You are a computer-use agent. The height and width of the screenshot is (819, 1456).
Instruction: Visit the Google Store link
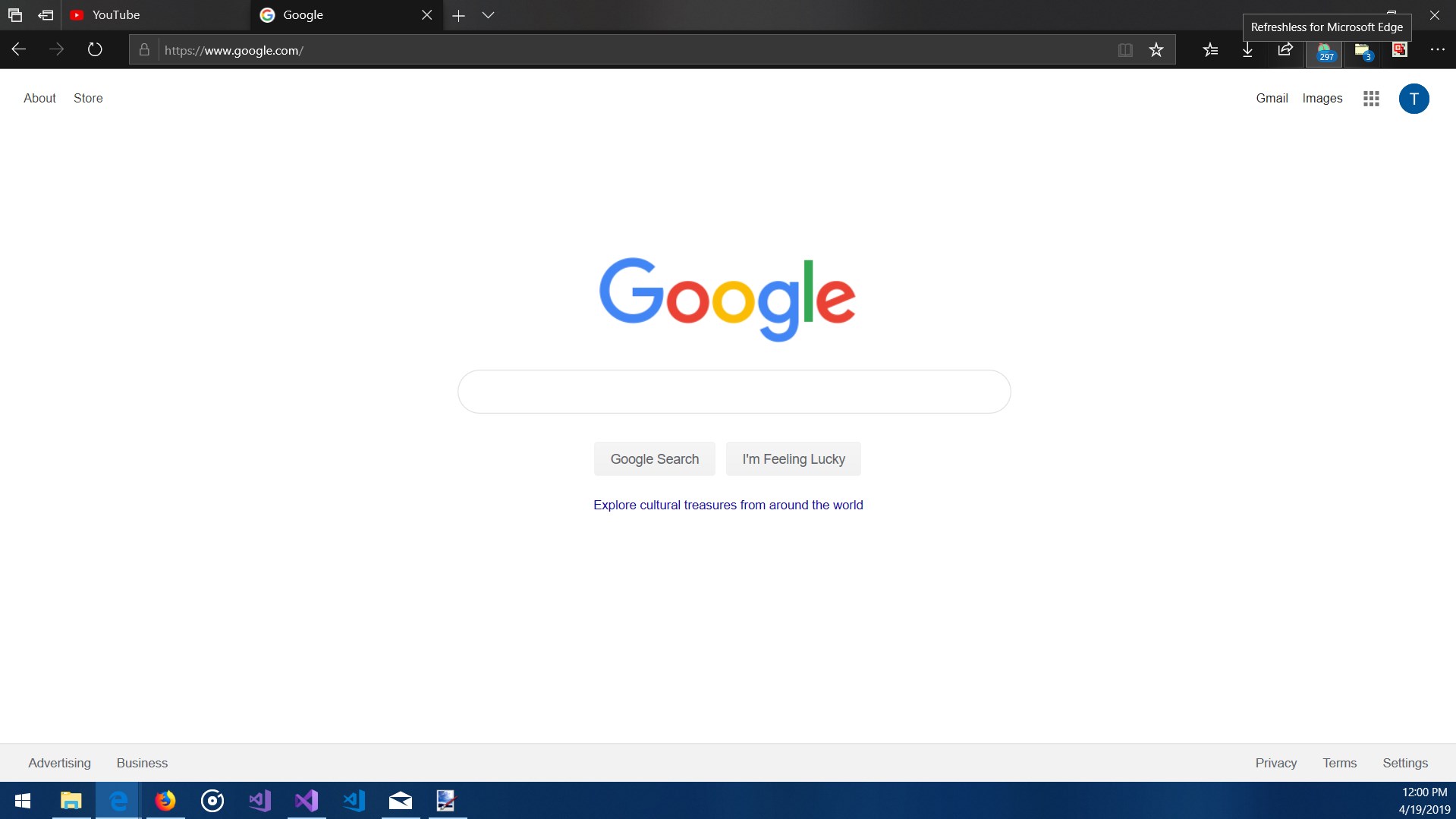point(88,99)
